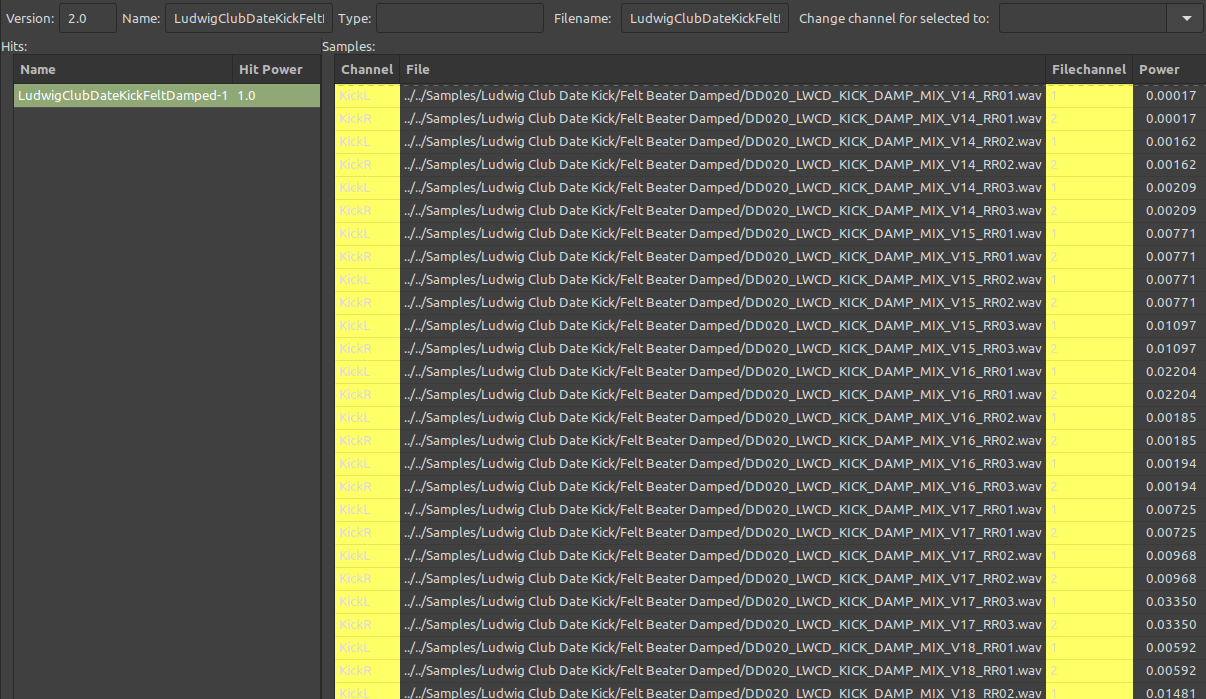This screenshot has width=1206, height=699.
Task: Click the KickR channel cell of V16_RR03.wav
Action: [367, 487]
